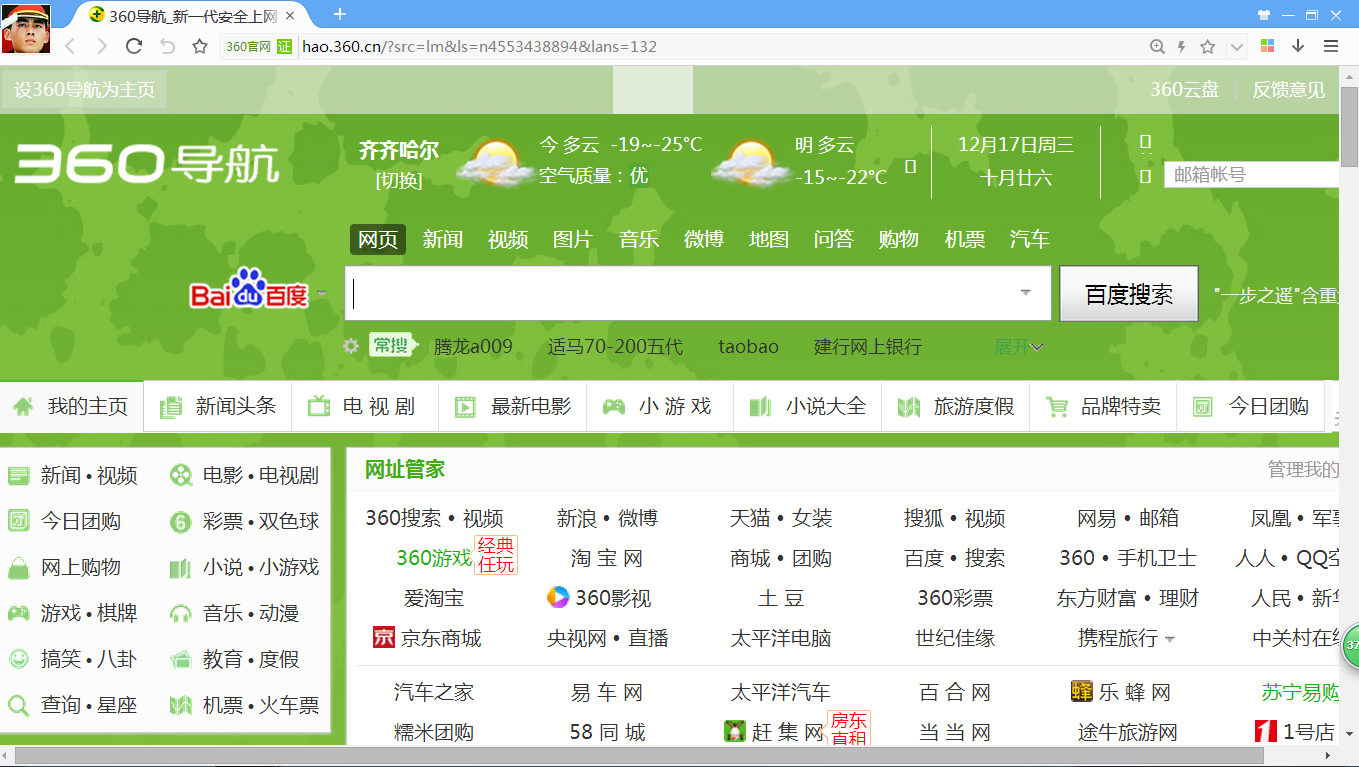Click the 百度搜索 button
This screenshot has width=1359, height=767.
click(1129, 294)
